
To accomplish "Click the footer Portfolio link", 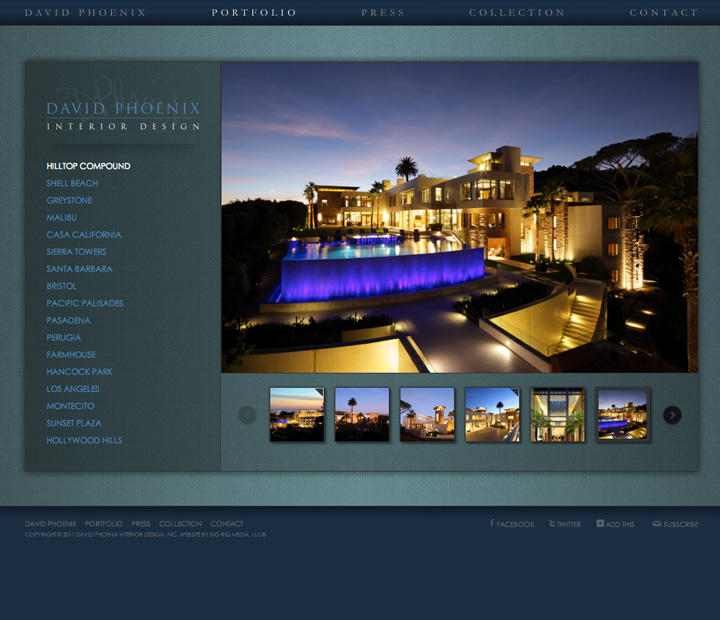I will [x=104, y=524].
